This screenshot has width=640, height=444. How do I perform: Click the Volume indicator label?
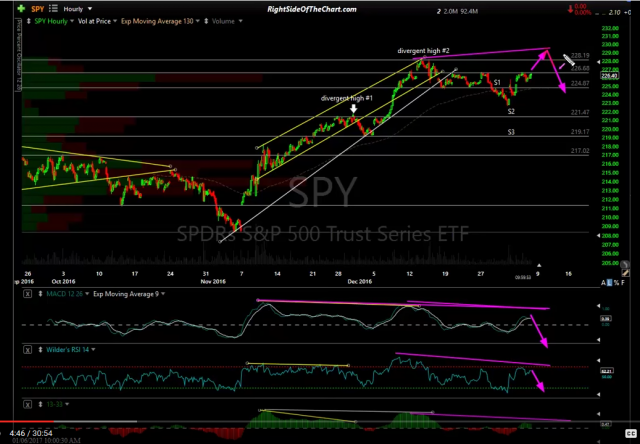pos(223,21)
